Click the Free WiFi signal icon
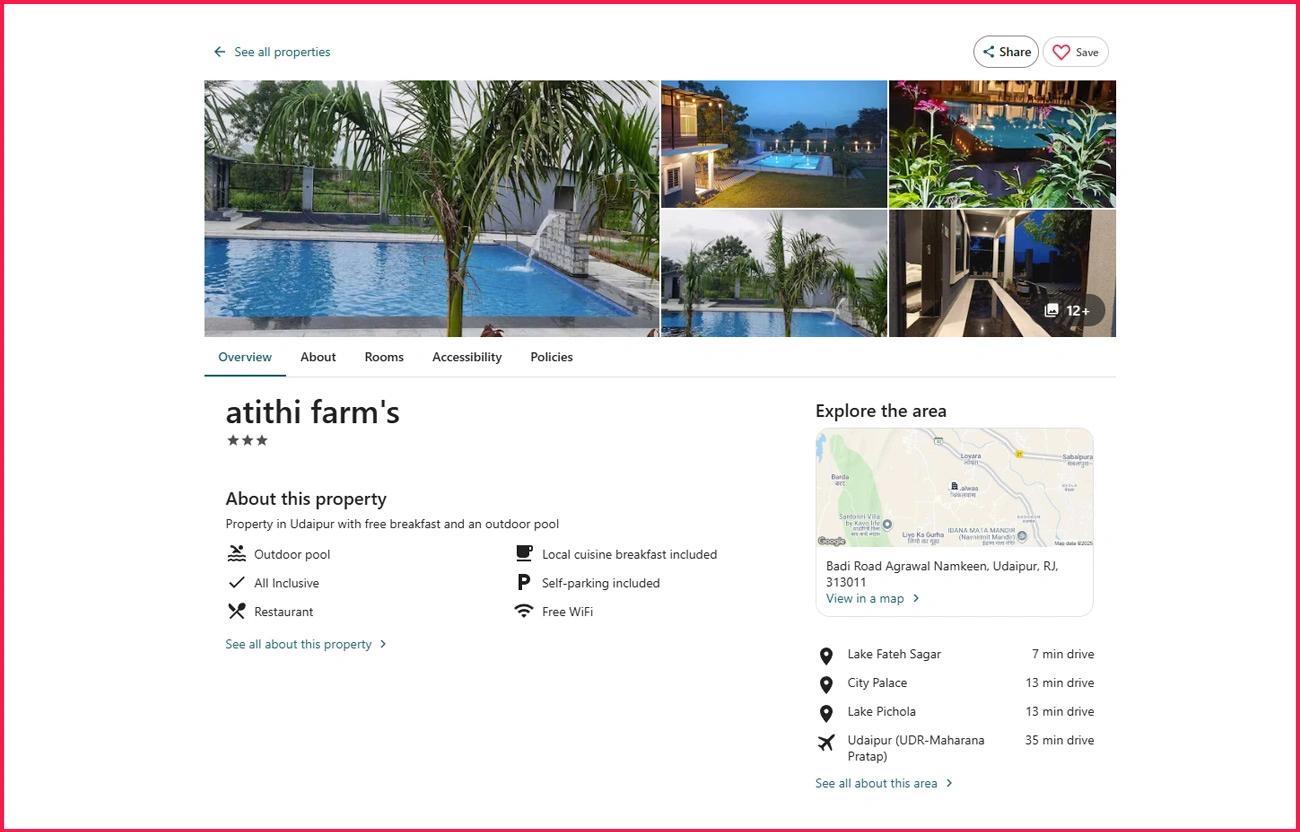 tap(524, 611)
